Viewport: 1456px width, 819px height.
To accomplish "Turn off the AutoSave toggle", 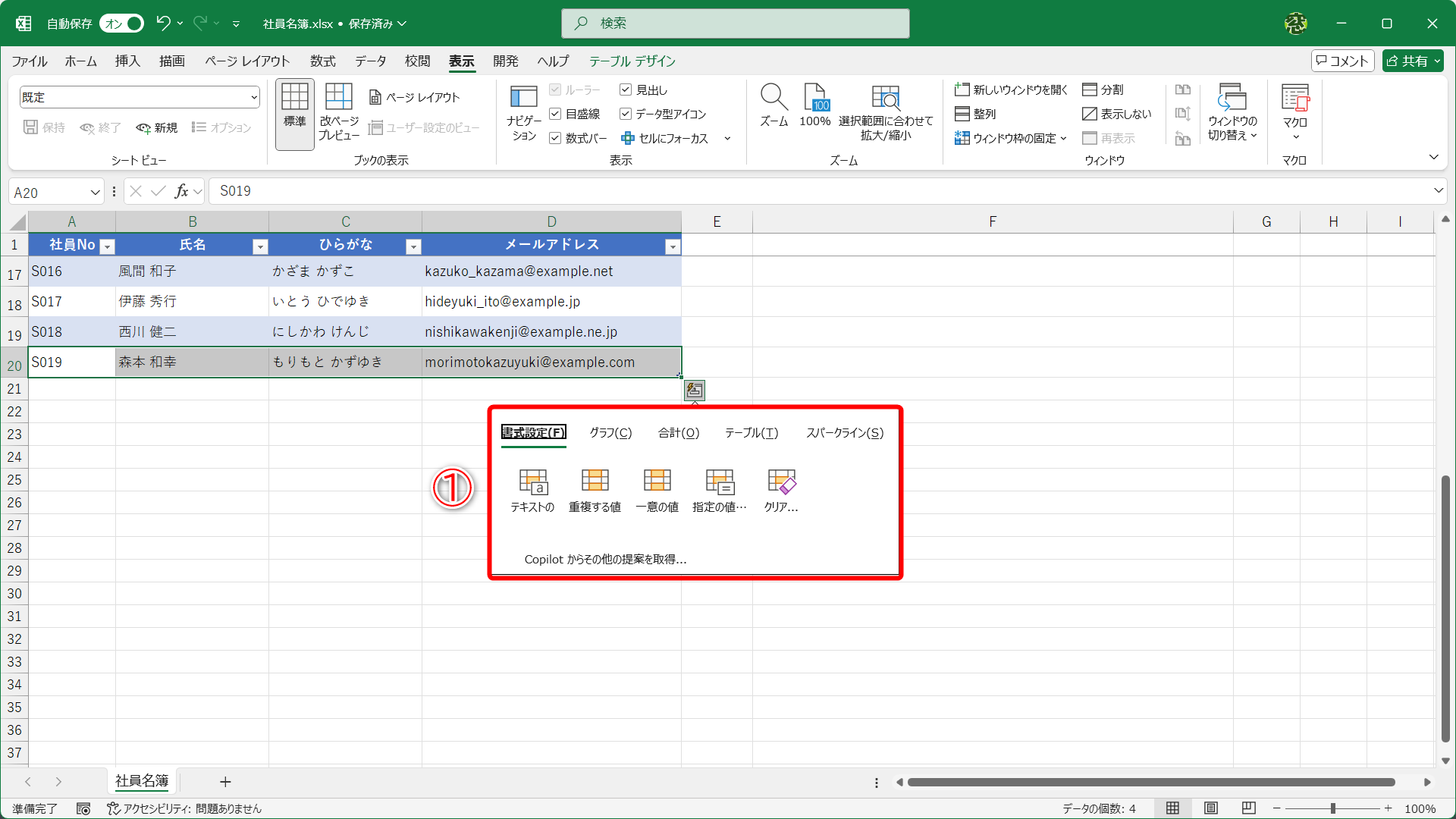I will click(122, 24).
